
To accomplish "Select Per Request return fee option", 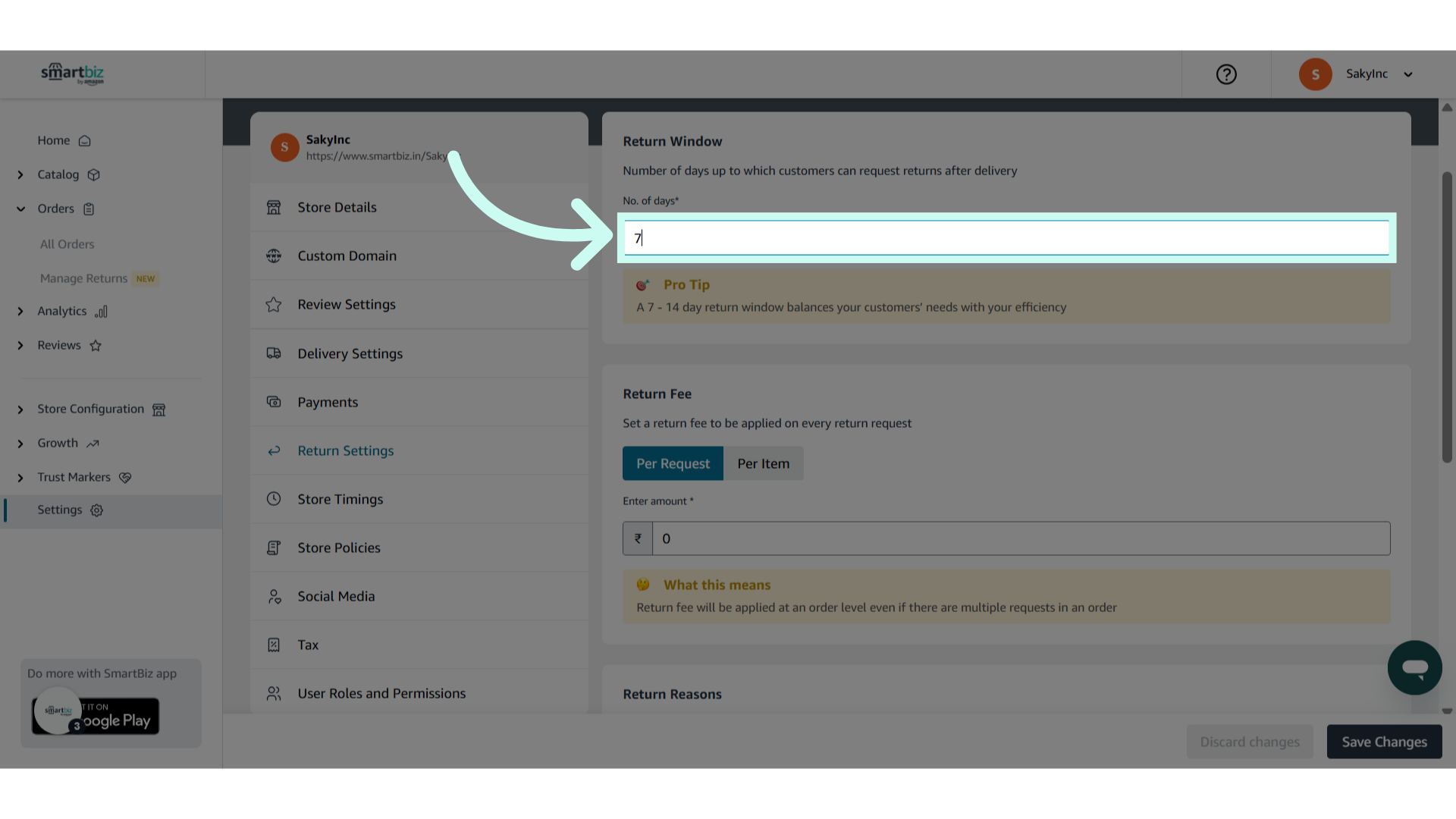I will (673, 463).
